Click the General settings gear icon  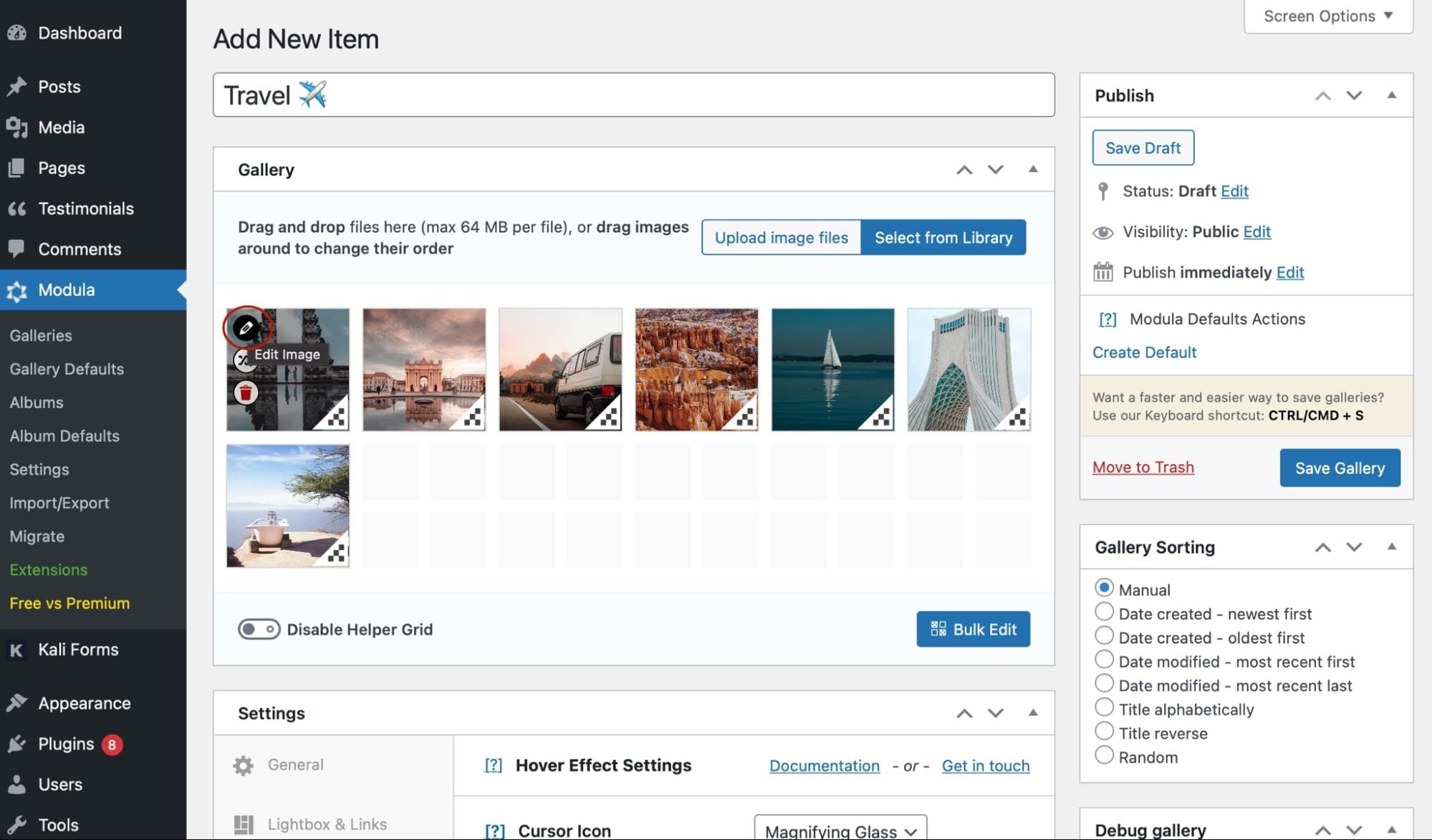point(244,765)
